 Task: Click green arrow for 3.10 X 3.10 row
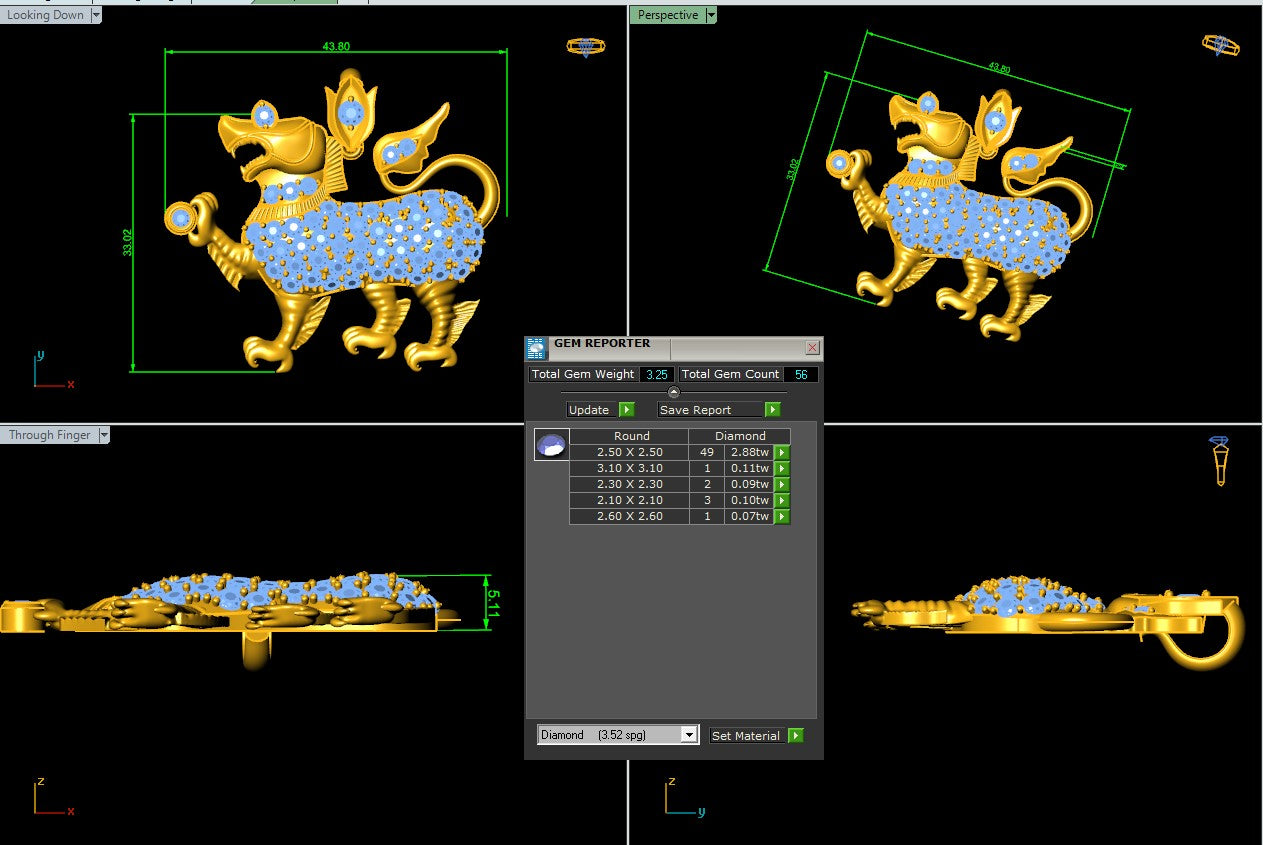(782, 469)
